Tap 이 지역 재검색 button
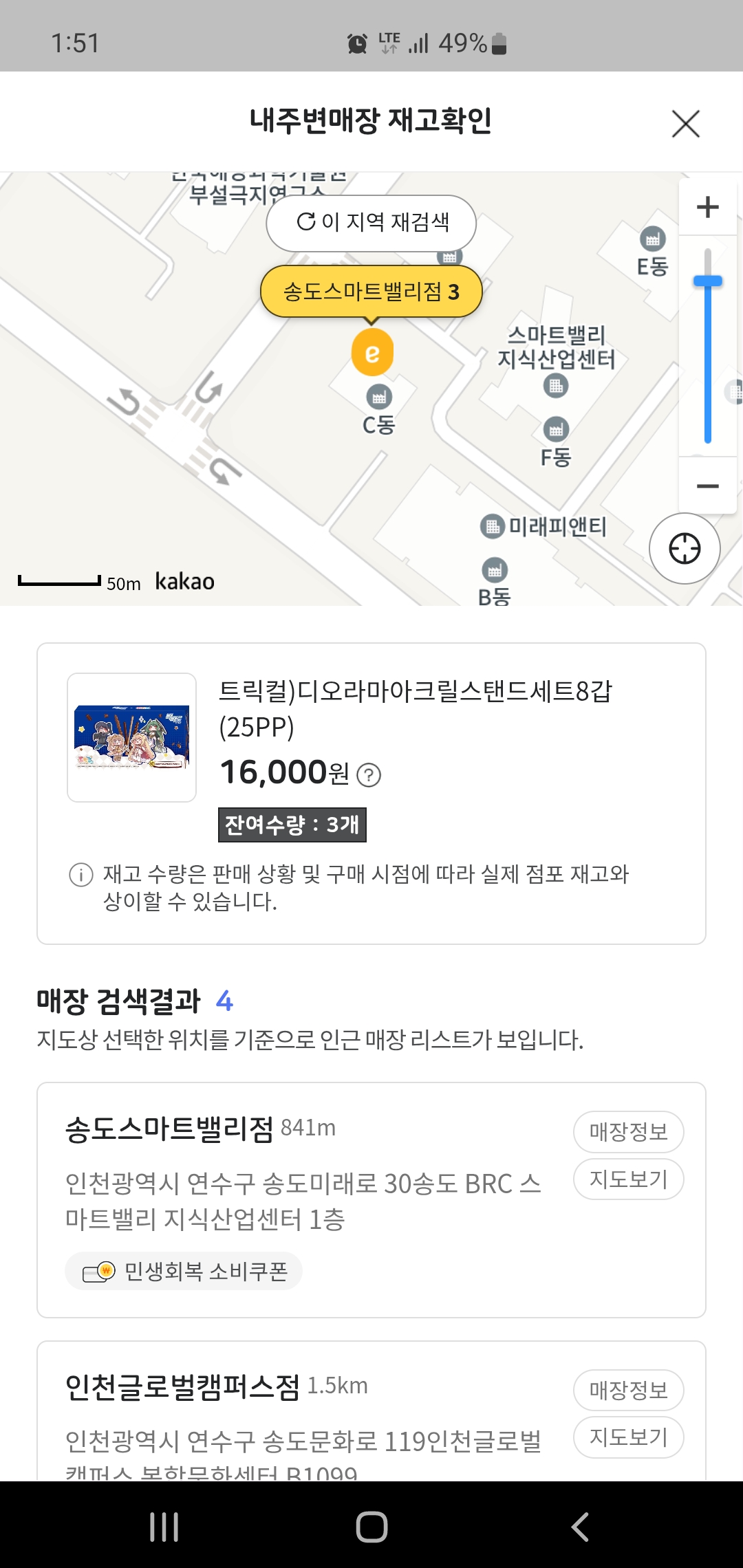Image resolution: width=743 pixels, height=1568 pixels. click(371, 223)
